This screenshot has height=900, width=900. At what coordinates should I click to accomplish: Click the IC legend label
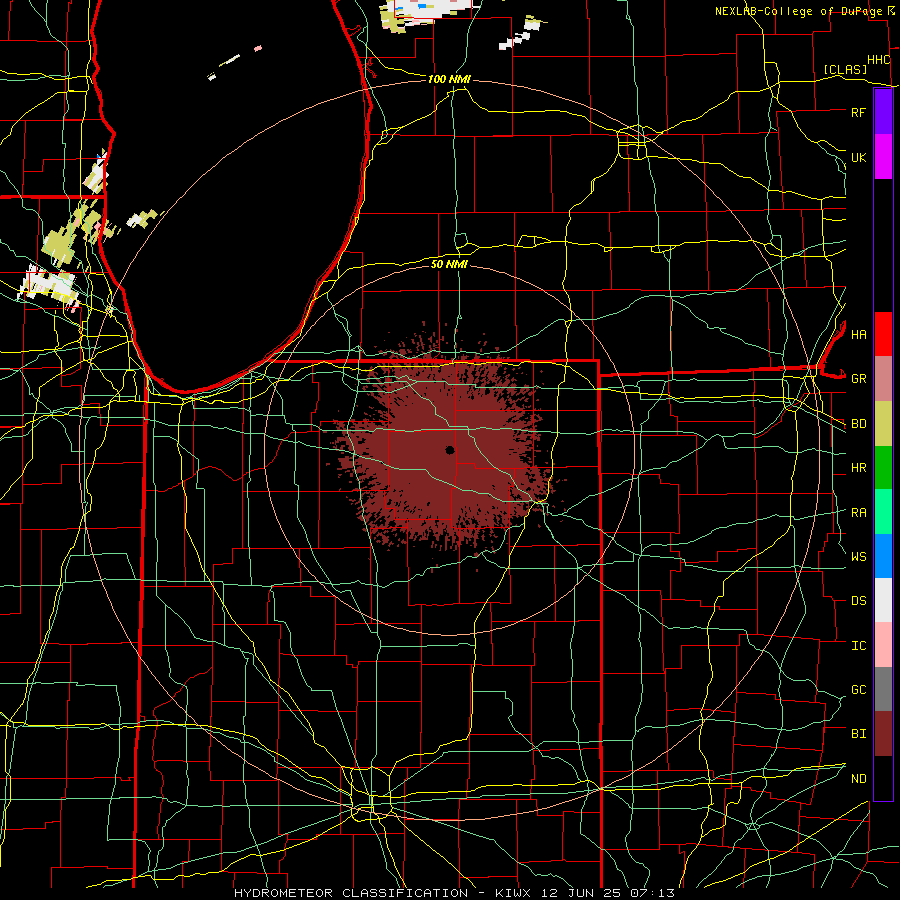[858, 646]
